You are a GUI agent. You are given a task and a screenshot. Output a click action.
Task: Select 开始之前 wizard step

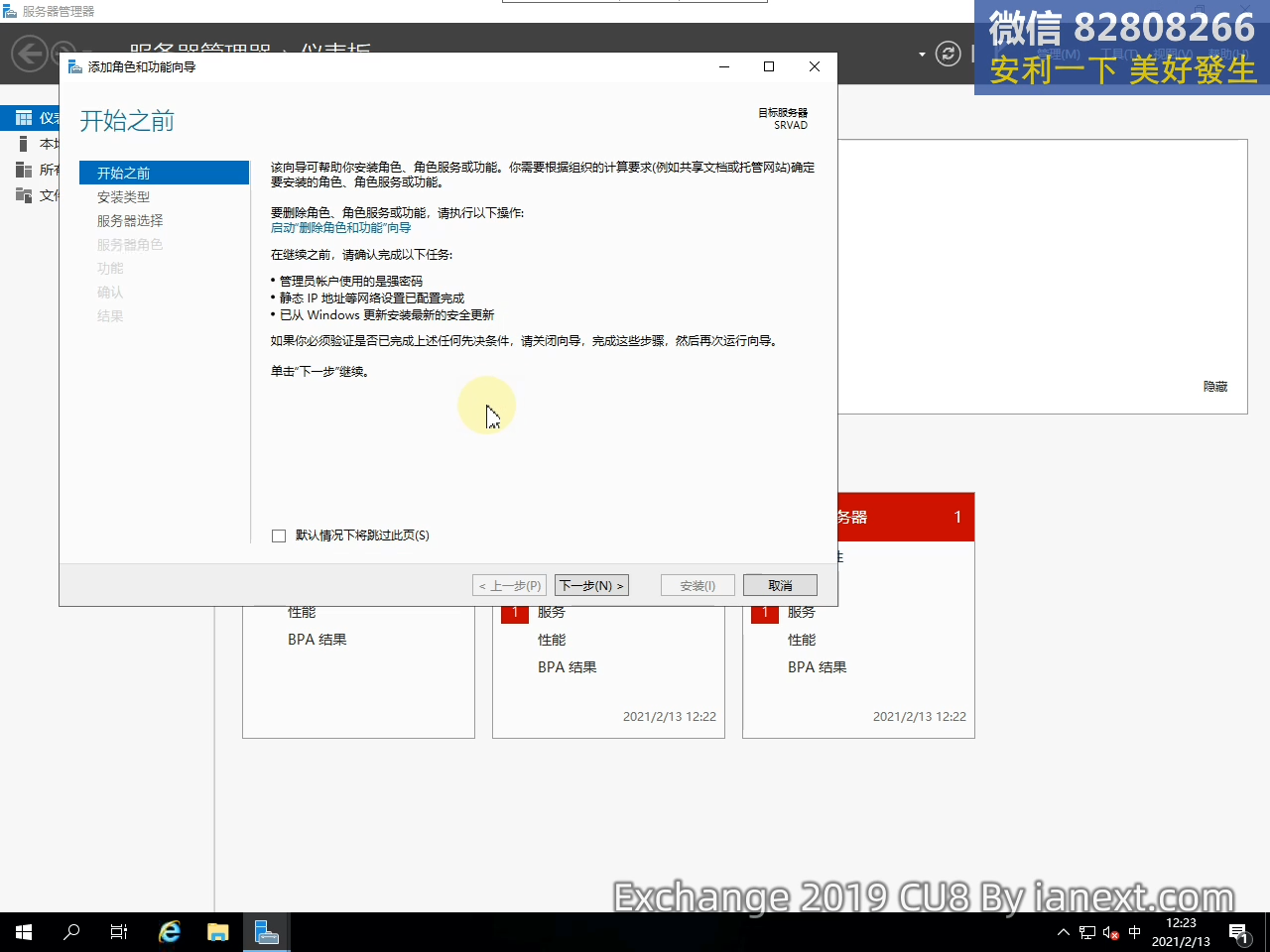(164, 173)
